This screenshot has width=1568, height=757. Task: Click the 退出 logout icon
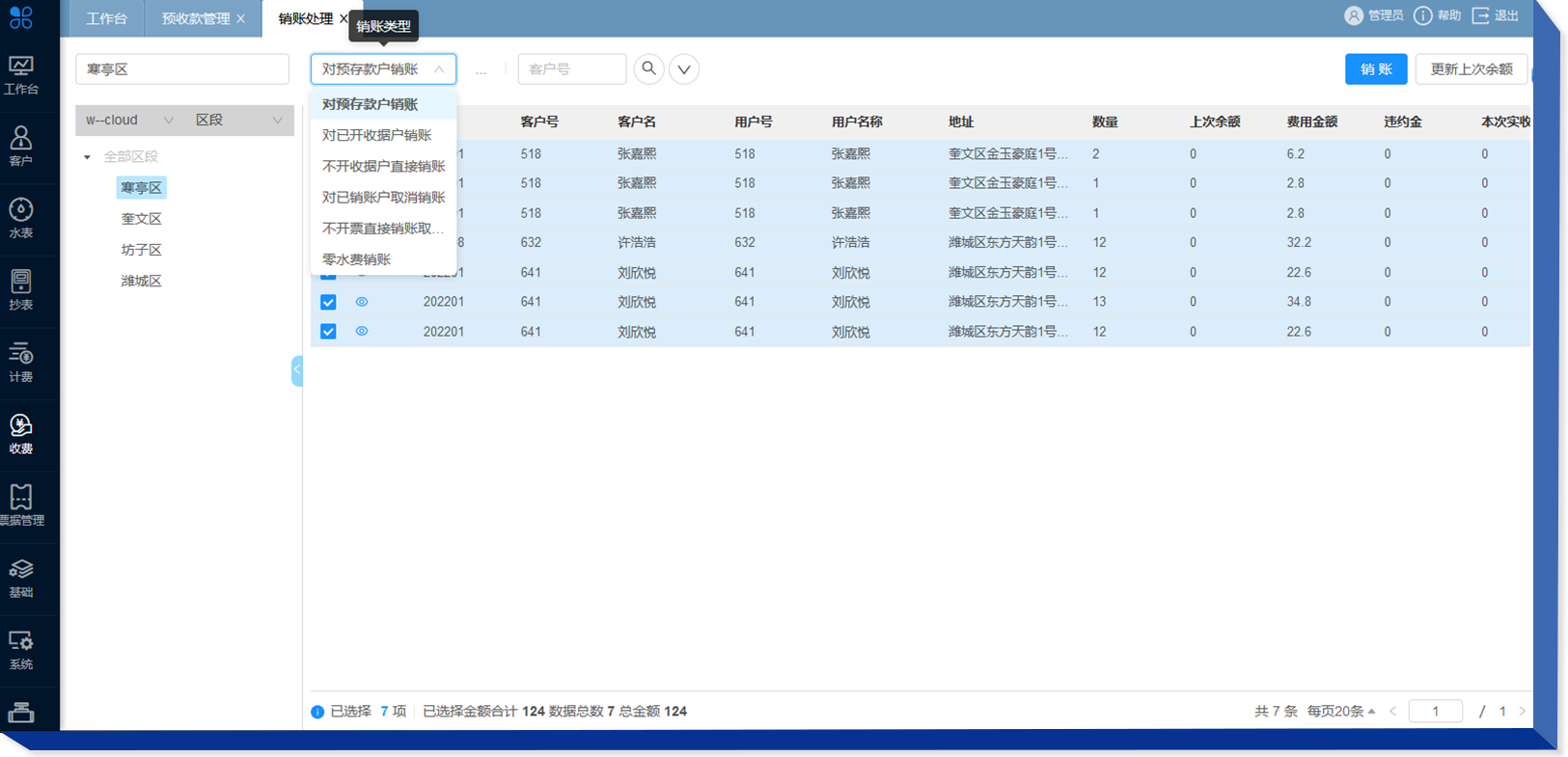(x=1480, y=15)
